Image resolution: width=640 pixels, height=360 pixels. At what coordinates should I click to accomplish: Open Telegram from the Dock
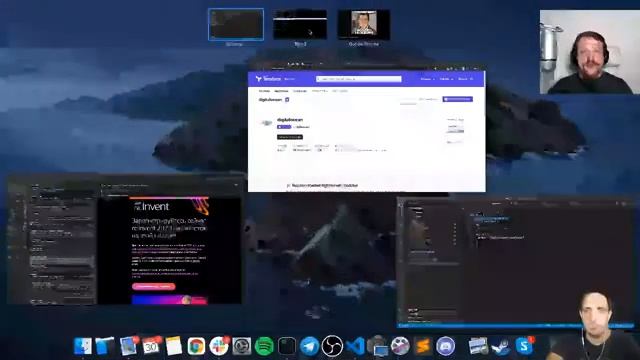pos(309,346)
